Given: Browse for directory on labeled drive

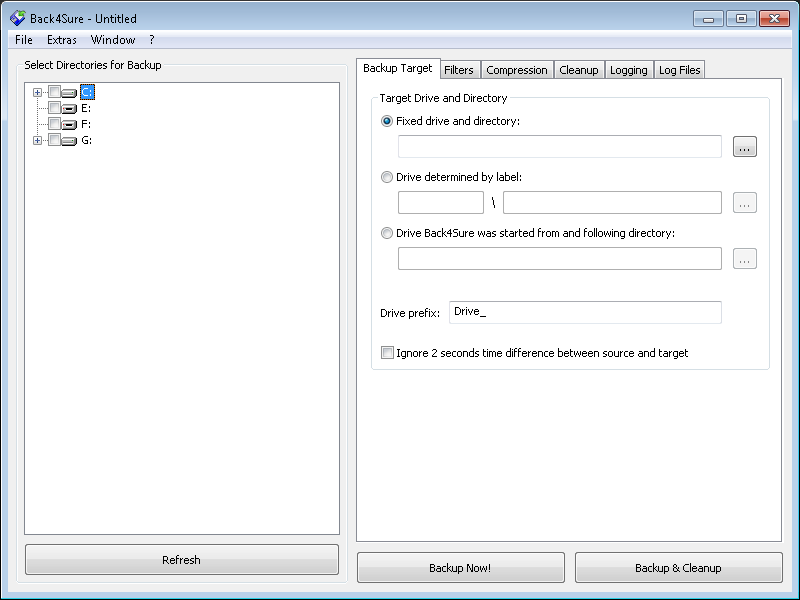Looking at the screenshot, I should [745, 203].
